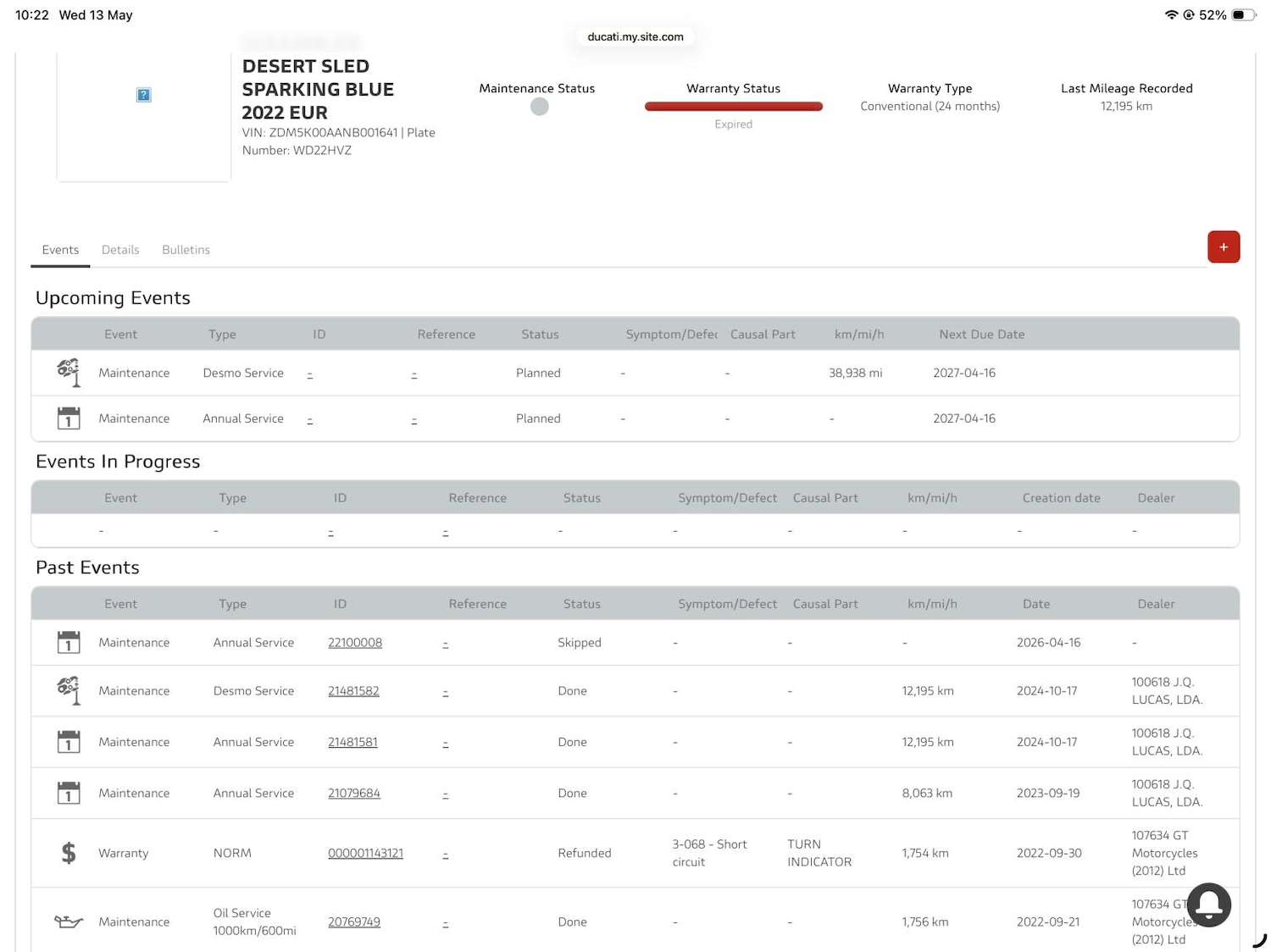Click the Events In Progress heading
This screenshot has width=1271, height=952.
click(118, 462)
